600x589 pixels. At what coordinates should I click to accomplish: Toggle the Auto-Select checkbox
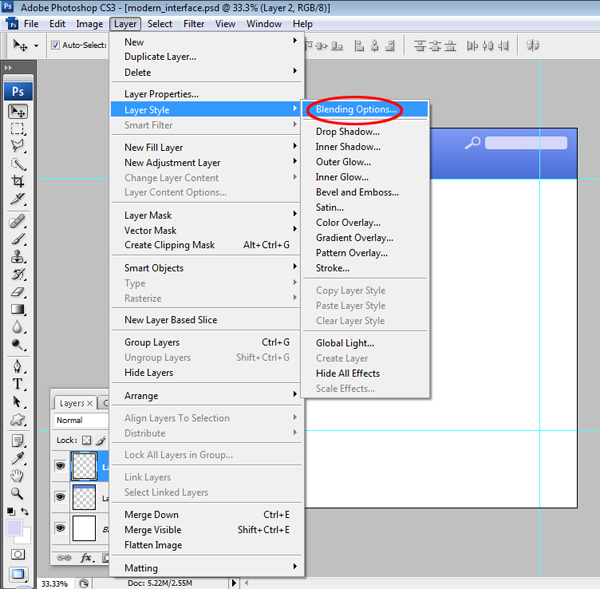[55, 45]
